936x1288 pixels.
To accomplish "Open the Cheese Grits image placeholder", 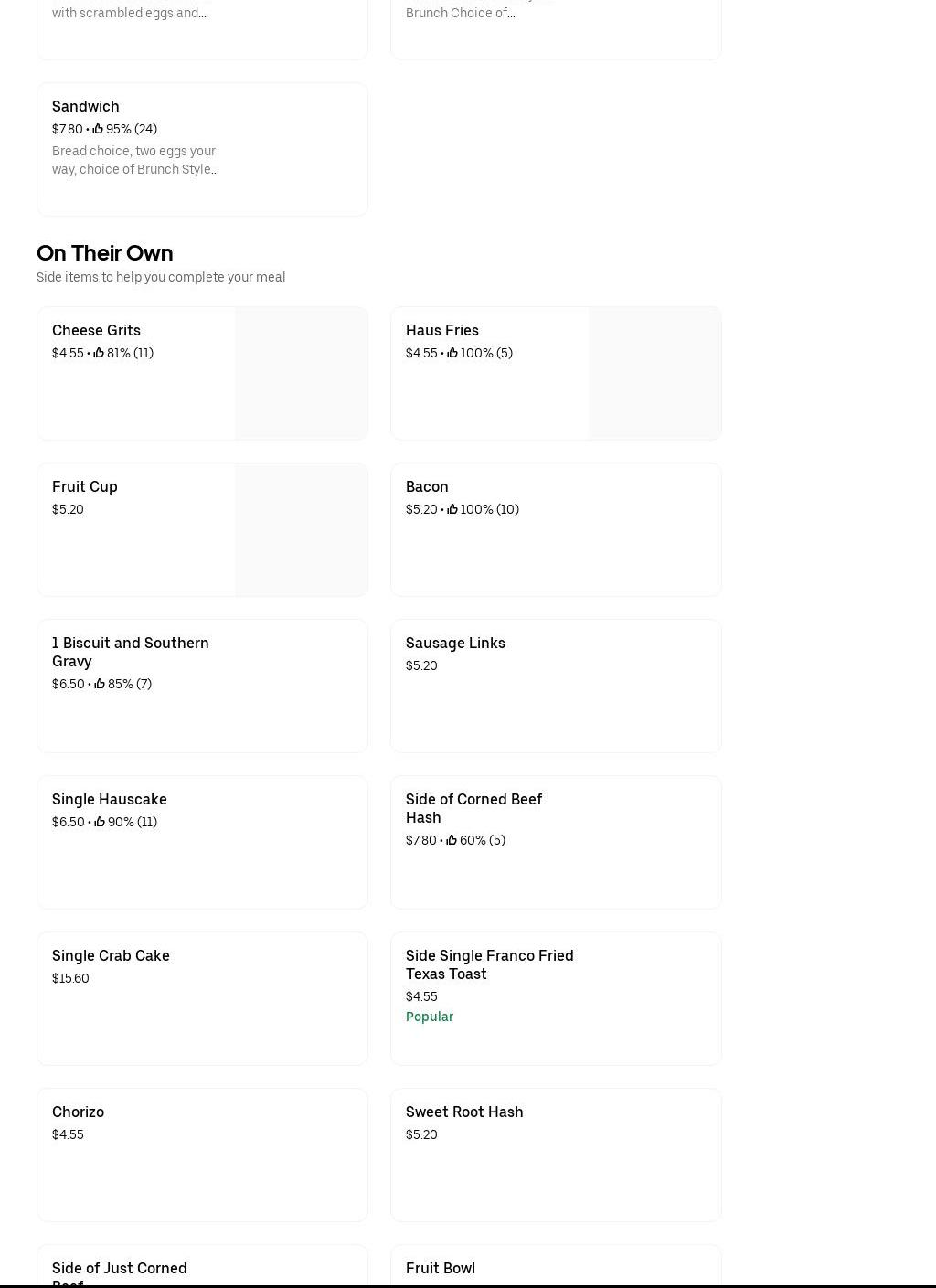I will click(301, 373).
